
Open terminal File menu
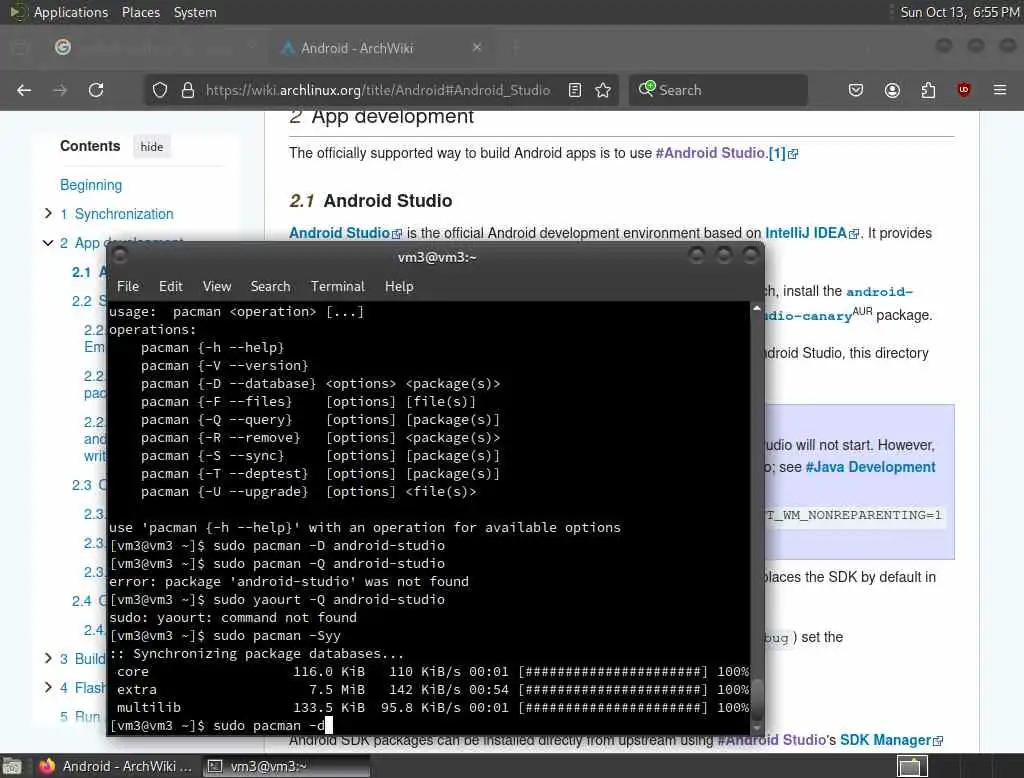[x=128, y=286]
